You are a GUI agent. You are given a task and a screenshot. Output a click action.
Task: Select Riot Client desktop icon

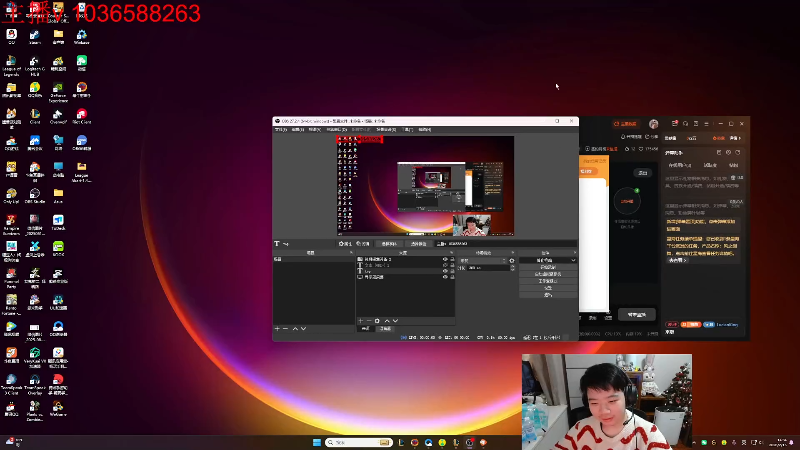pos(82,116)
